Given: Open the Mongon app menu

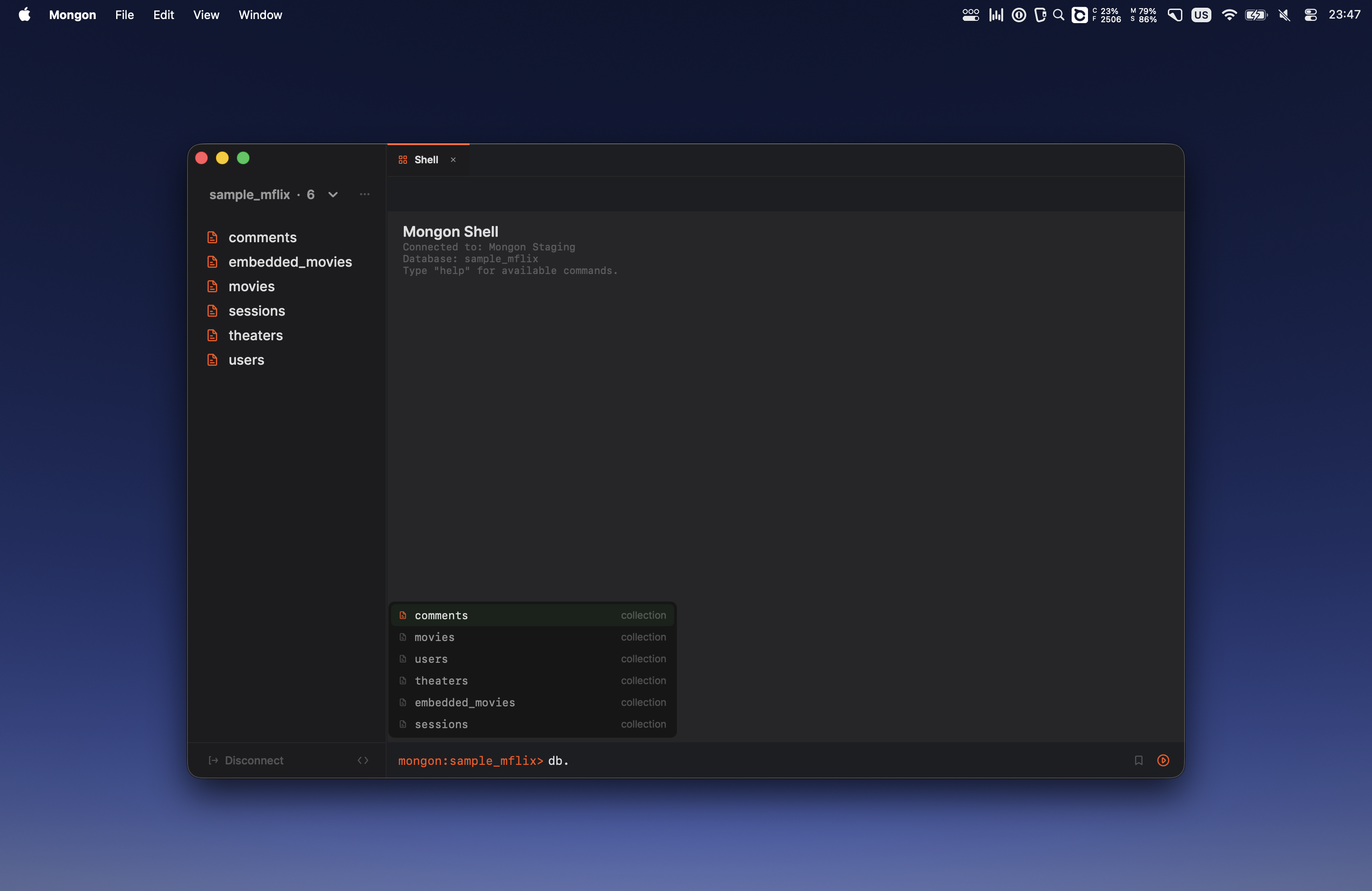Looking at the screenshot, I should coord(73,15).
